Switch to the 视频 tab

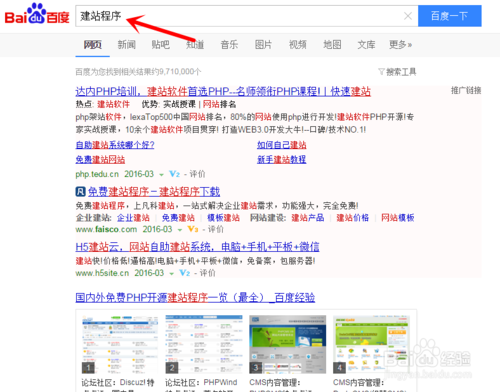tap(298, 44)
